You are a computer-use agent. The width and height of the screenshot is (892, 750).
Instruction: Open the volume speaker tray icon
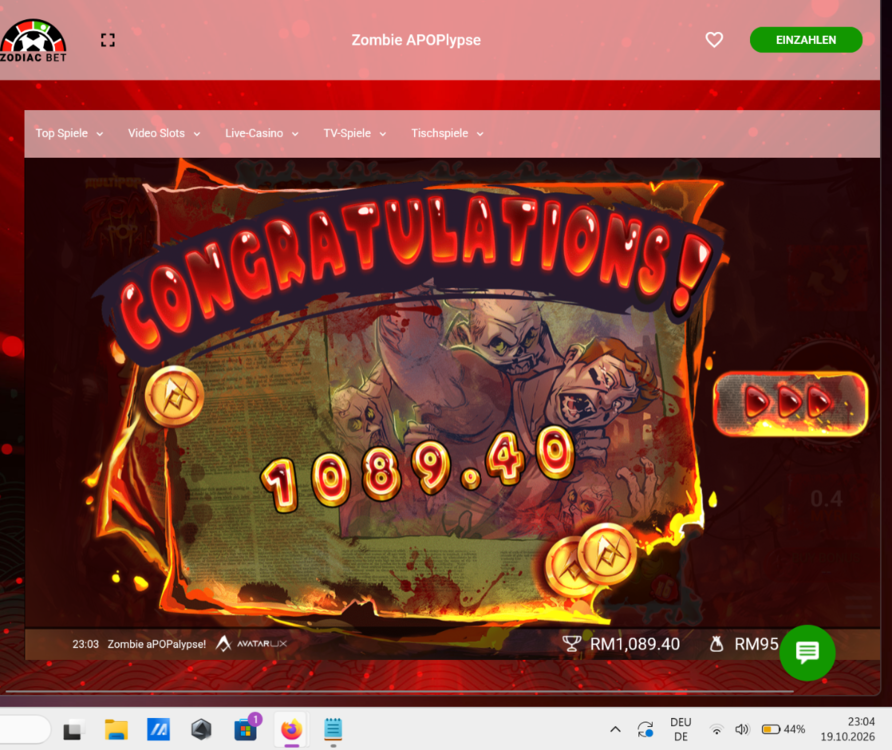(x=742, y=730)
